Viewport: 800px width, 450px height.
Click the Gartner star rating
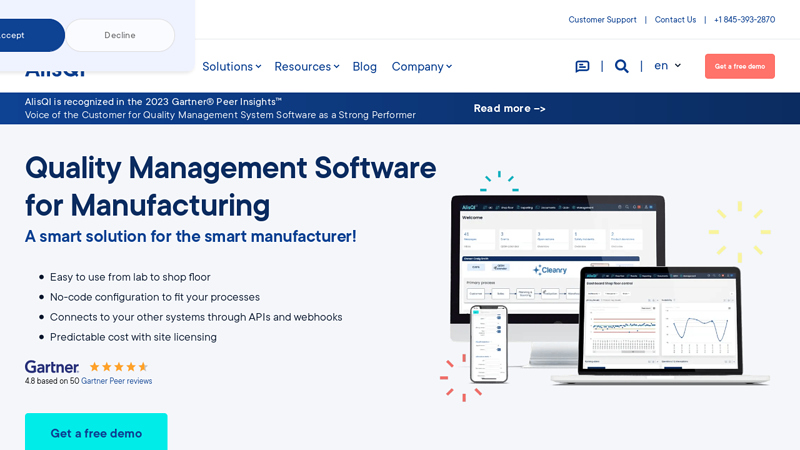pos(118,366)
